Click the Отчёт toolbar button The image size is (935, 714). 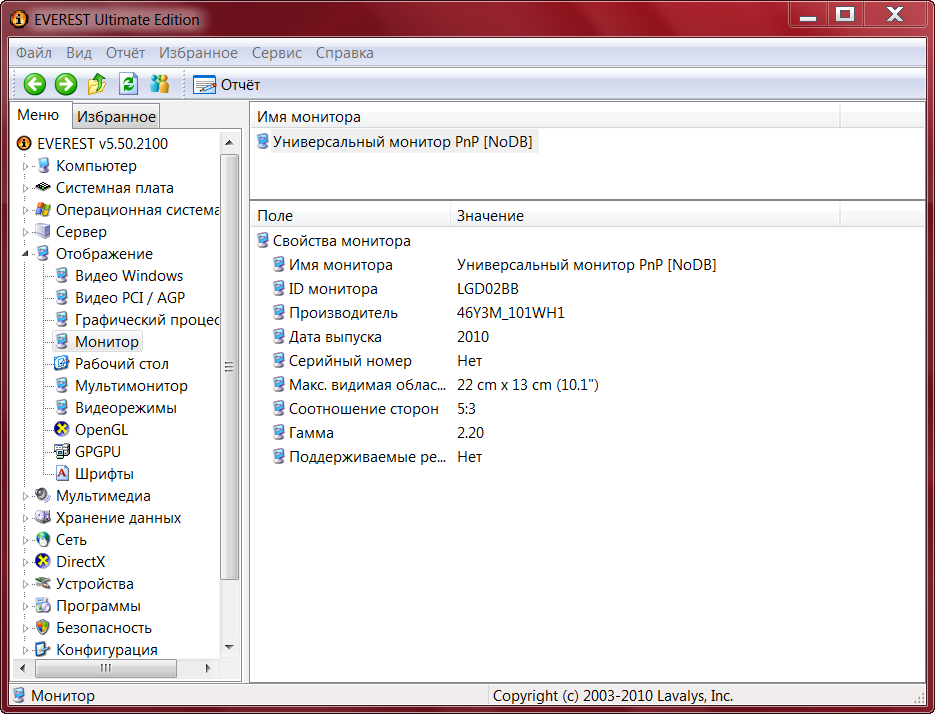[x=227, y=85]
